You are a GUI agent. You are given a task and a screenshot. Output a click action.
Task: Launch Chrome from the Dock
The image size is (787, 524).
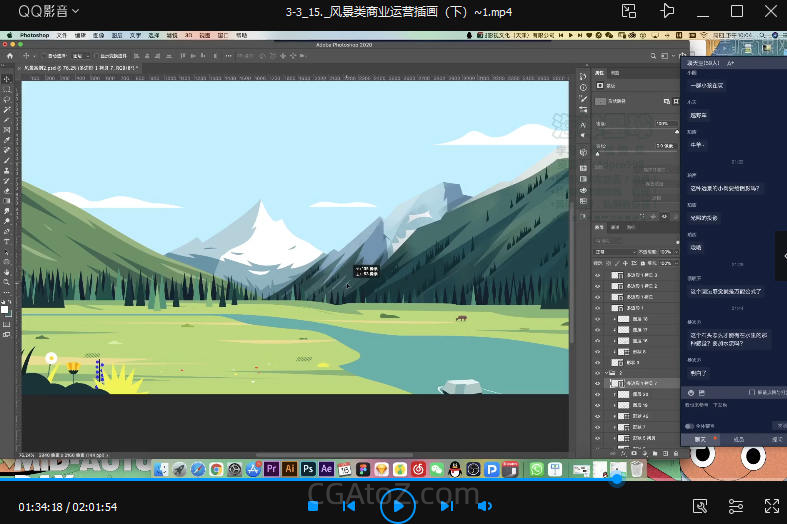point(216,469)
